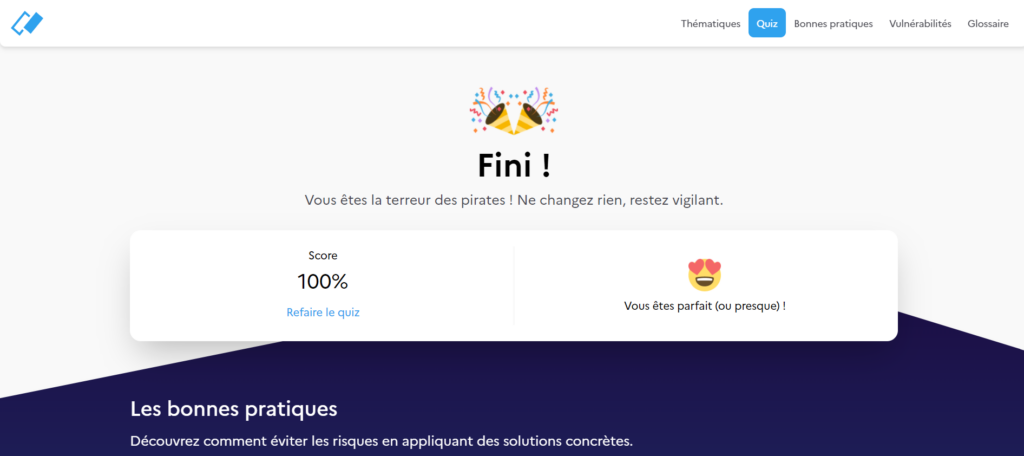Click the heart-eyes smiley emoji
This screenshot has width=1024, height=456.
[705, 274]
